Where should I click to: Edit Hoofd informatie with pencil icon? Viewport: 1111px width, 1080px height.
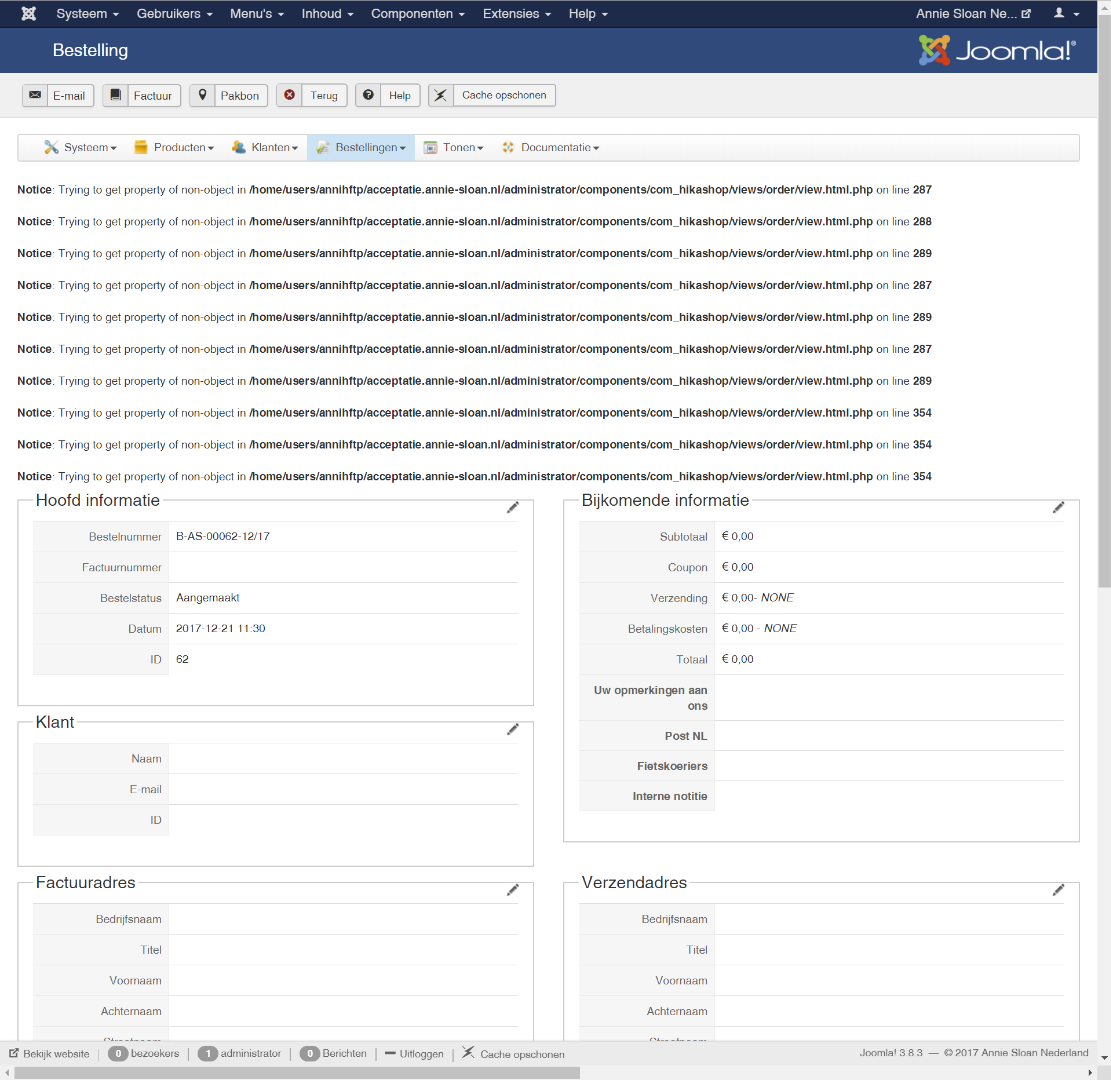click(513, 507)
